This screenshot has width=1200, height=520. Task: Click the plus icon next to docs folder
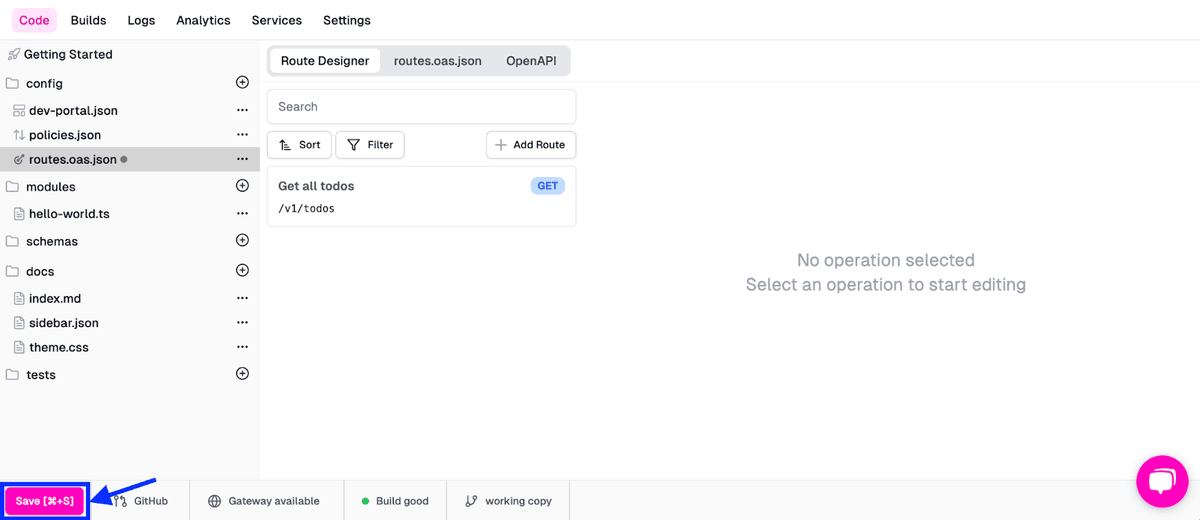[x=242, y=271]
